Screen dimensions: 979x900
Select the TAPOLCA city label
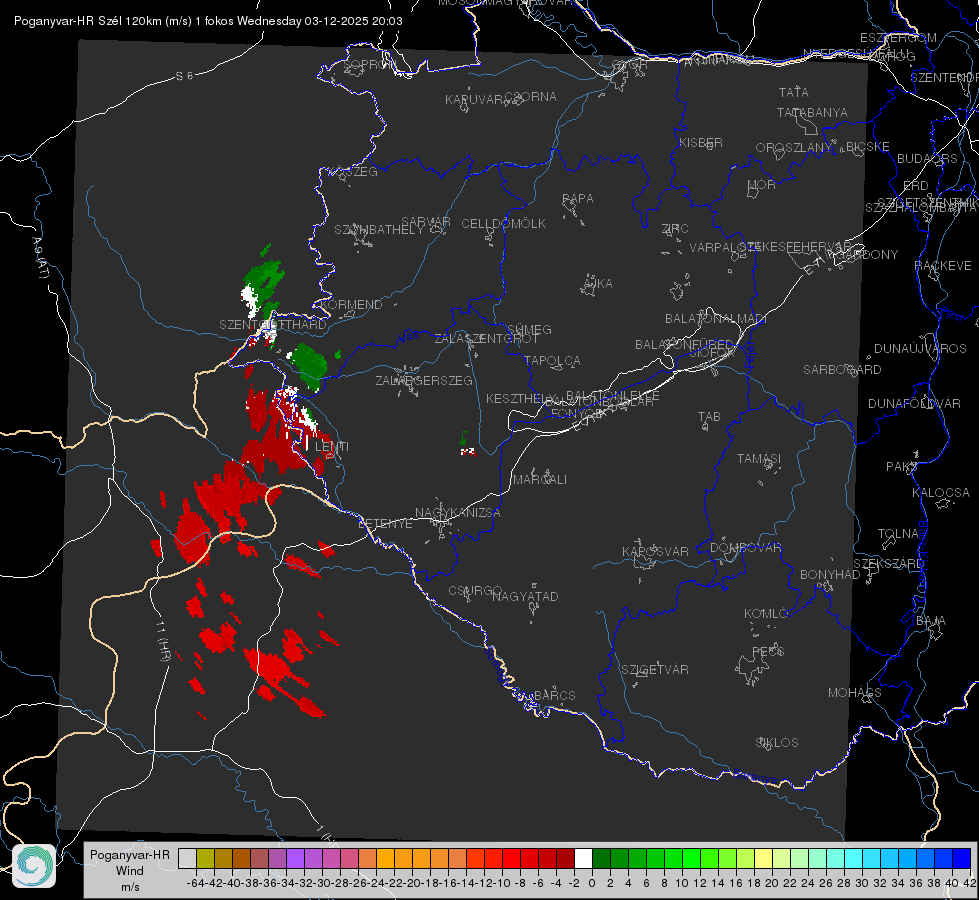pyautogui.click(x=552, y=360)
